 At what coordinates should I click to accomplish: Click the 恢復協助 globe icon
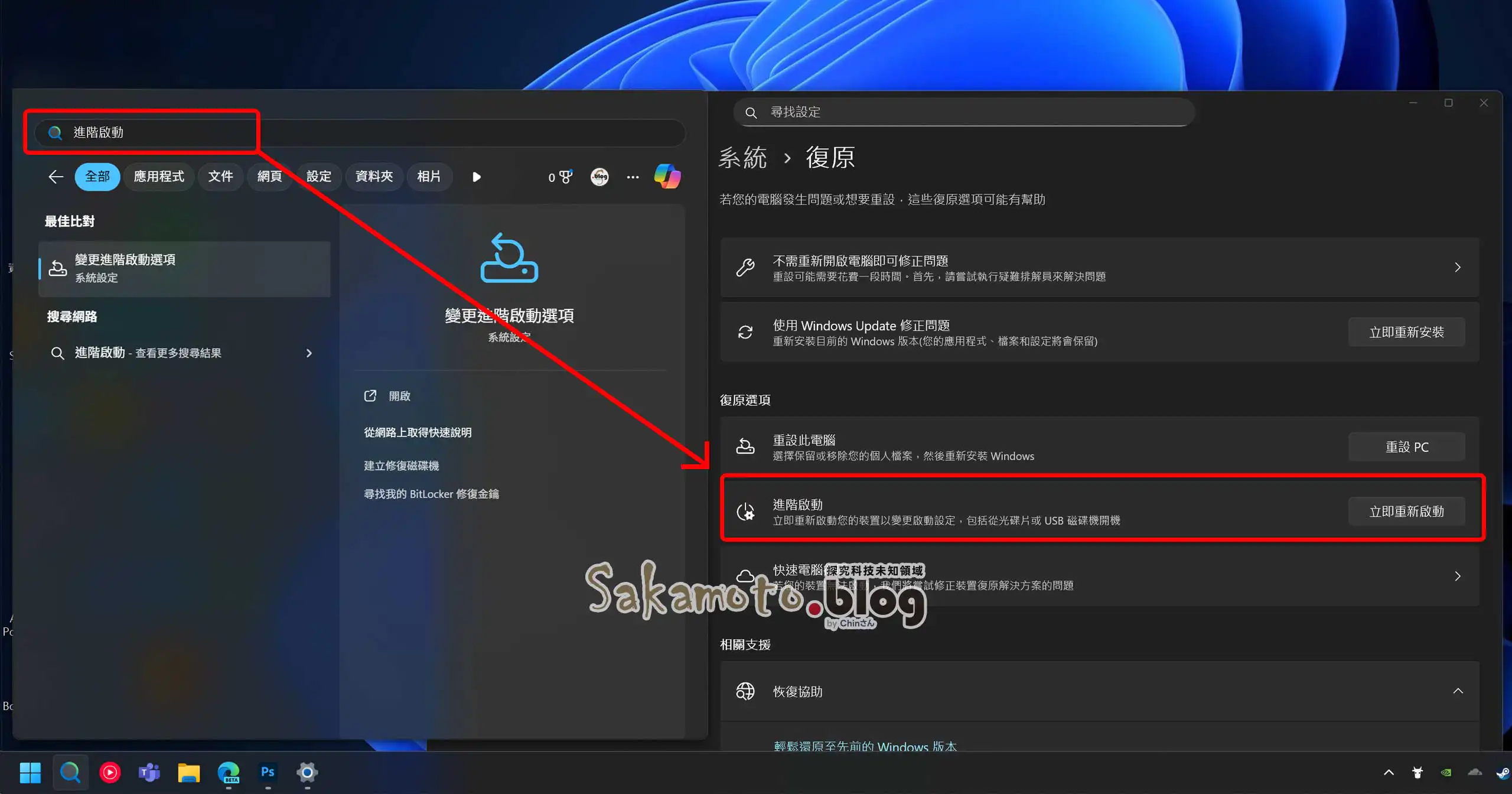pos(746,691)
